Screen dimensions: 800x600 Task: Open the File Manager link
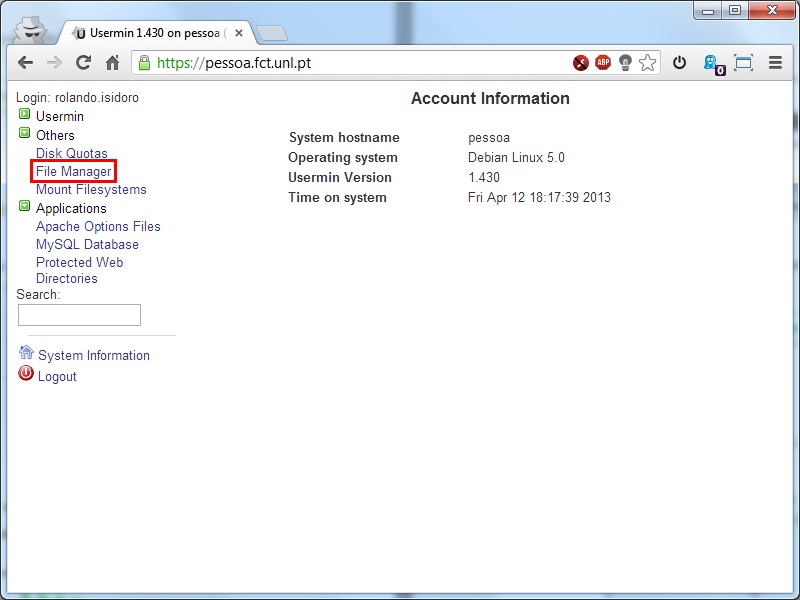(x=73, y=171)
